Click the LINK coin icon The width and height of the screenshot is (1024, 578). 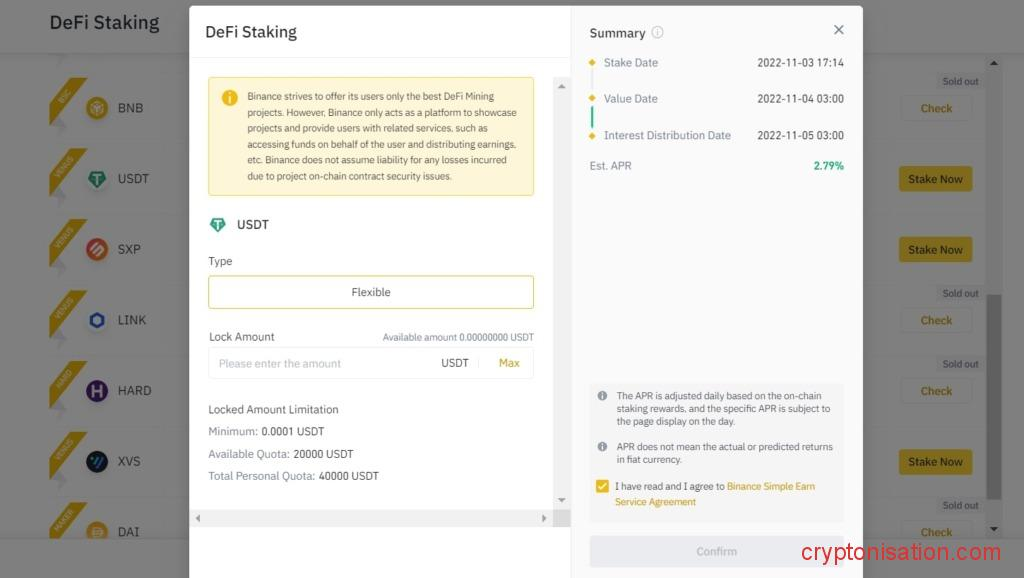[x=97, y=320]
